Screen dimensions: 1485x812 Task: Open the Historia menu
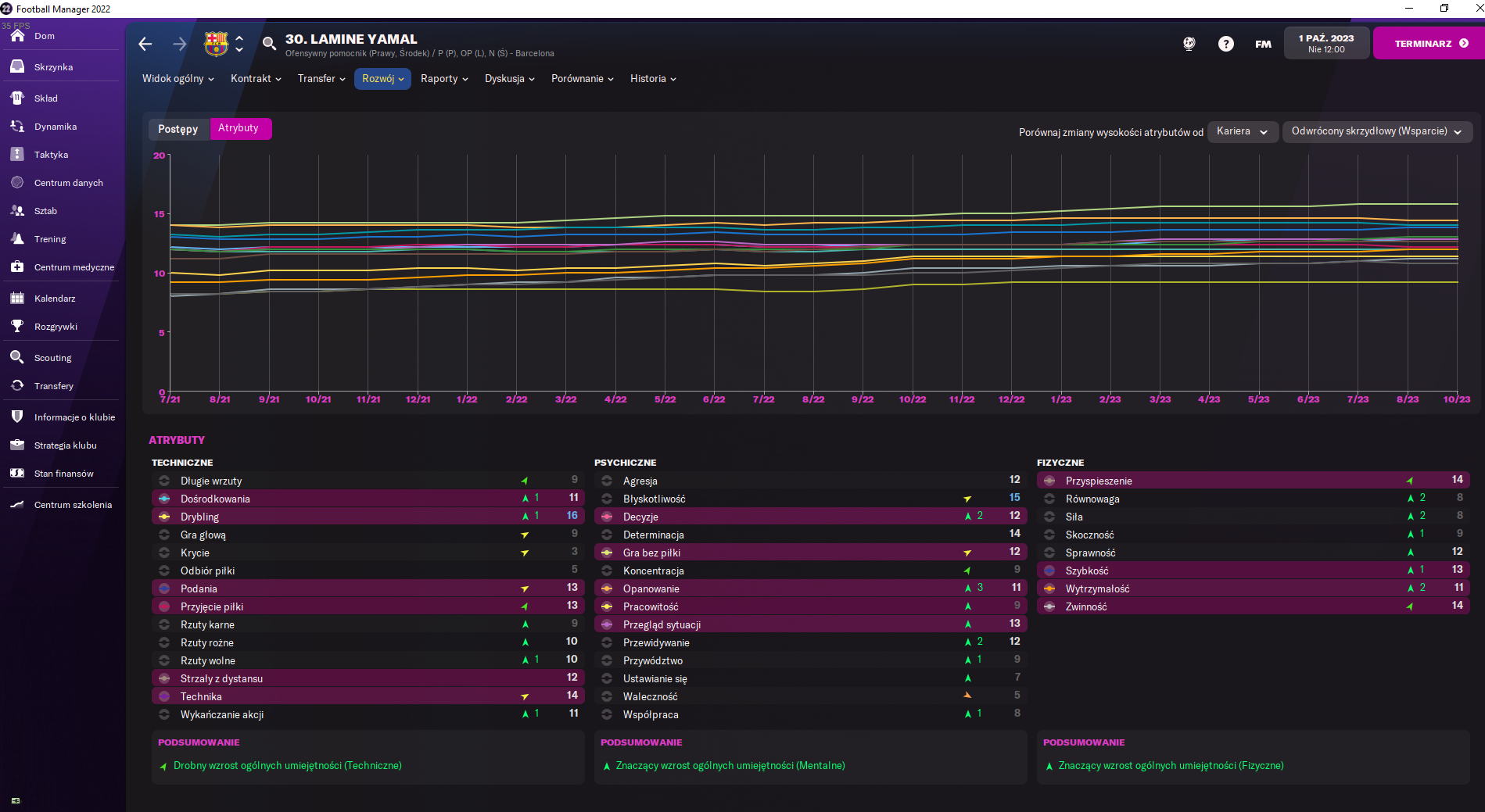tap(653, 79)
